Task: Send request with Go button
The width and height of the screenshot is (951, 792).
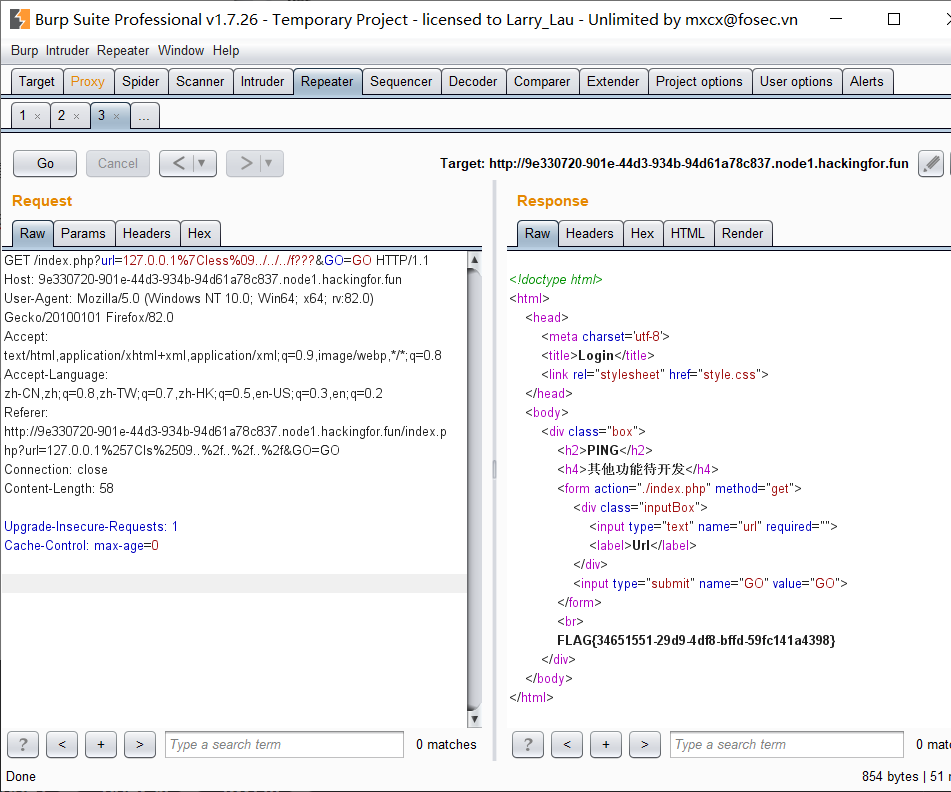Action: [x=45, y=163]
